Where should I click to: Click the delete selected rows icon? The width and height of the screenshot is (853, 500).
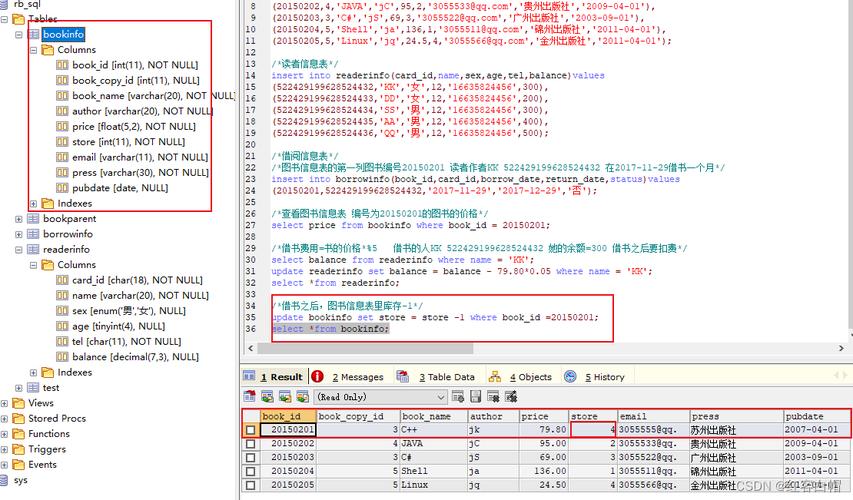[493, 397]
